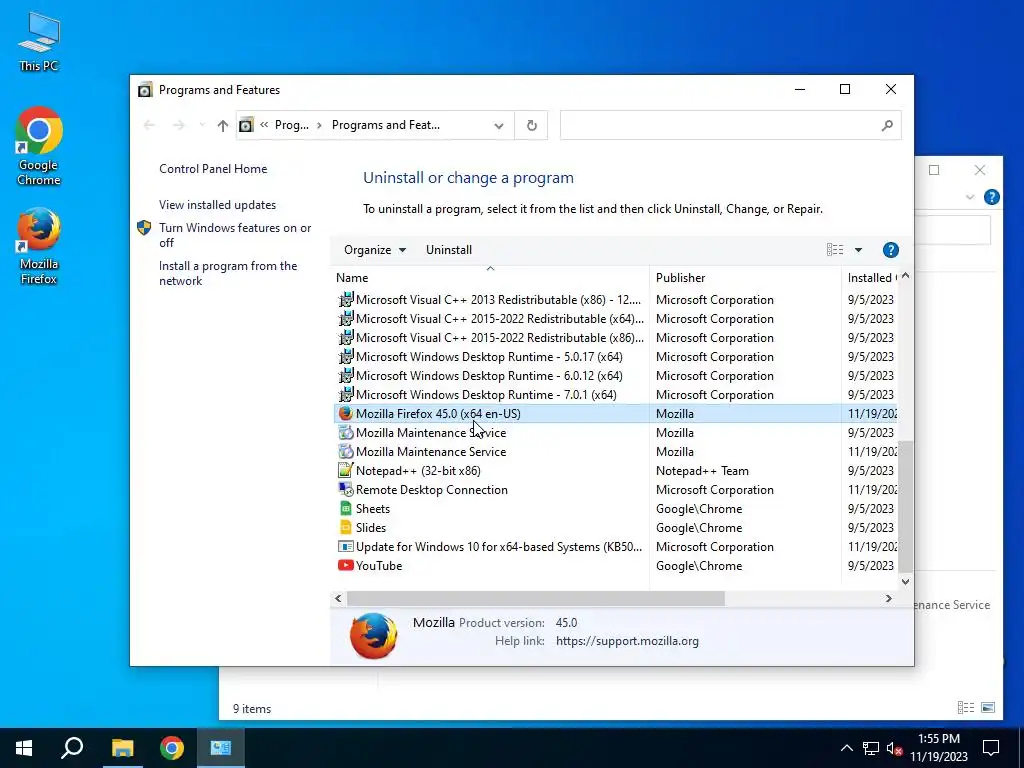Click the collapse chevron in the background window
Image resolution: width=1024 pixels, height=768 pixels.
(x=970, y=197)
